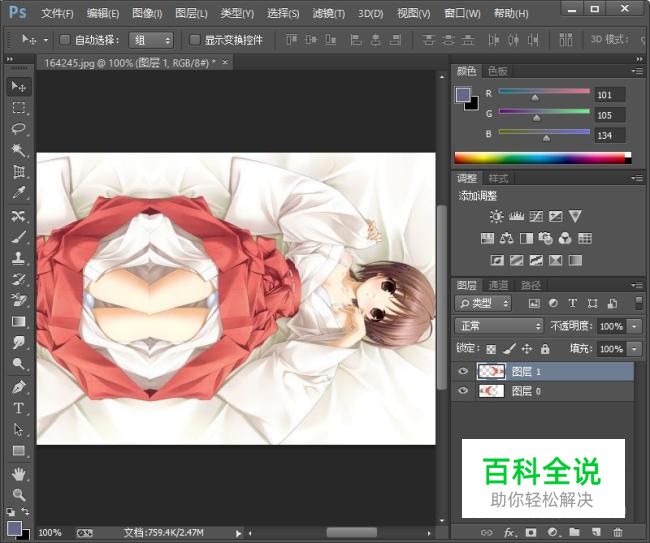Open the 正常 blend mode dropdown
Image resolution: width=650 pixels, height=543 pixels.
coord(499,326)
